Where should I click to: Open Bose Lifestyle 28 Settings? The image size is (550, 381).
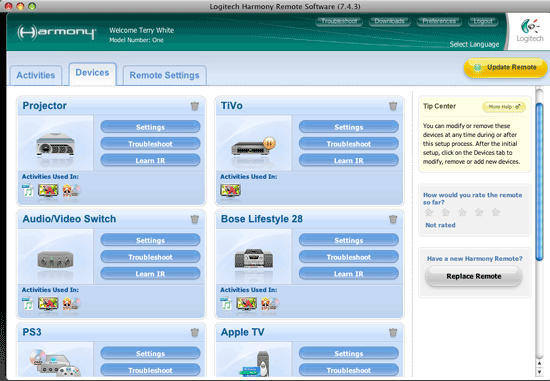(x=349, y=240)
